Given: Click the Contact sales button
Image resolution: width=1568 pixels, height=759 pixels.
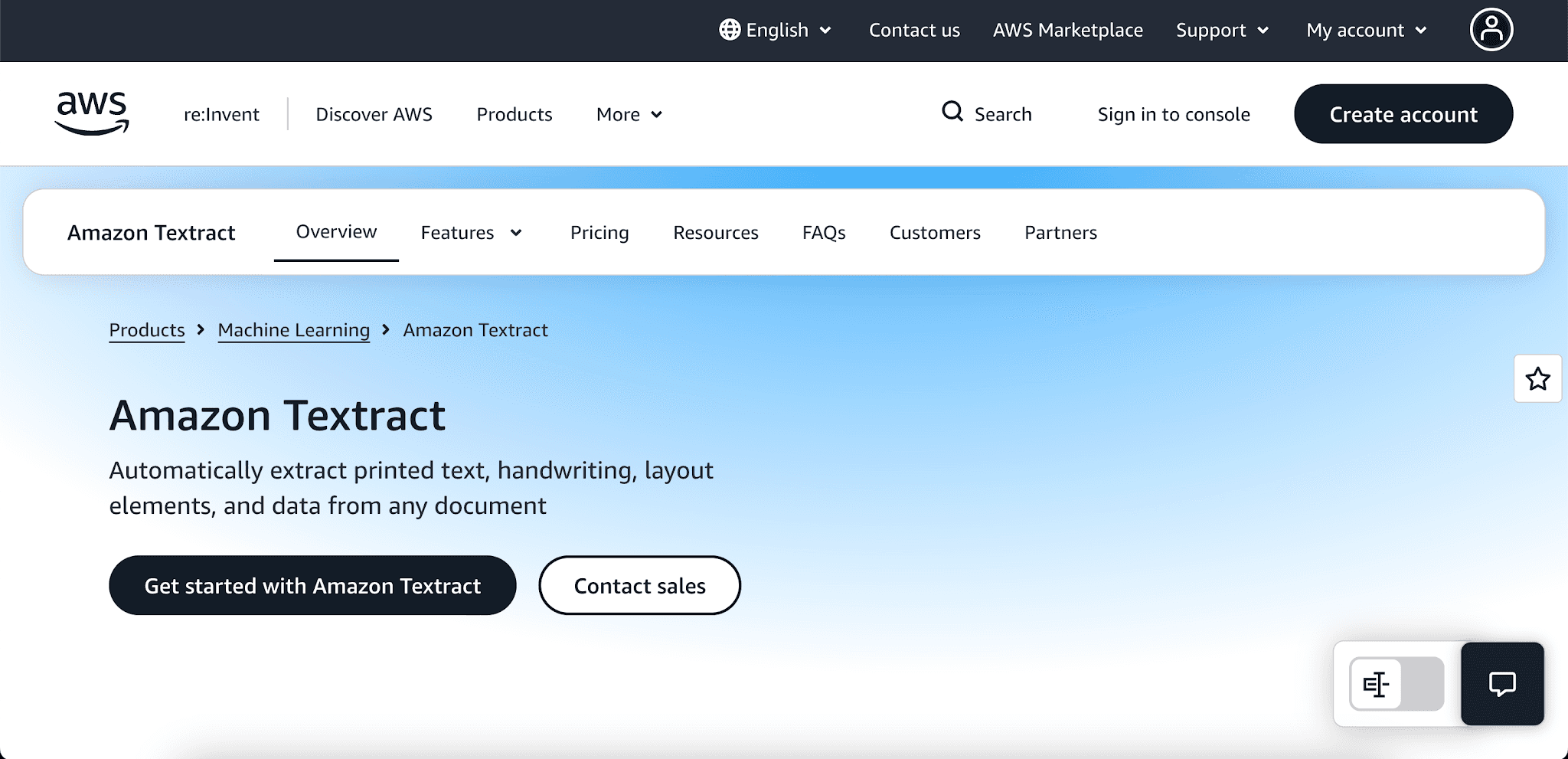Looking at the screenshot, I should (639, 585).
